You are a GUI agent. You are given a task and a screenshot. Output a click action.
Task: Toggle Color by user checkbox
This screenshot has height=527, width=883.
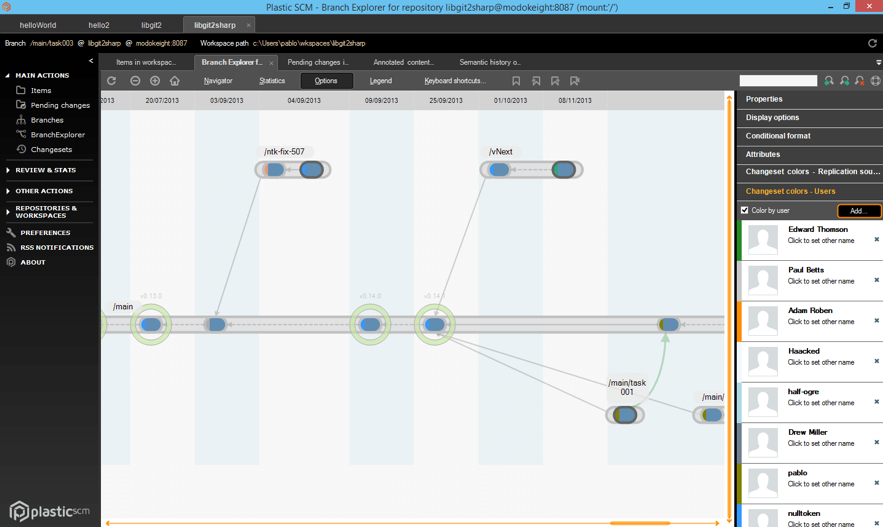coord(744,210)
